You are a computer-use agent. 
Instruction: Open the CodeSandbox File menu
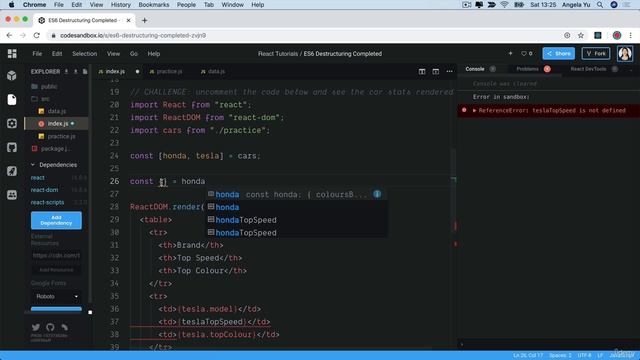tap(37, 53)
